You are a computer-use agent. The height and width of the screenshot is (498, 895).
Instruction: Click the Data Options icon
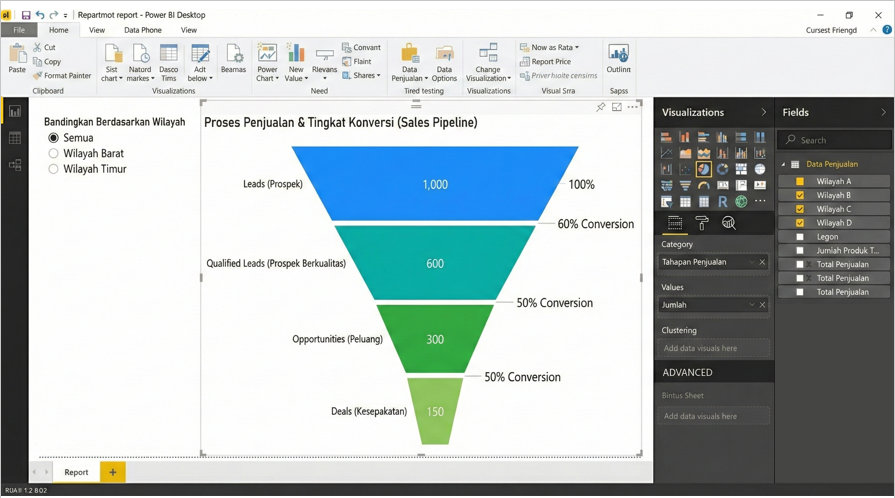444,62
